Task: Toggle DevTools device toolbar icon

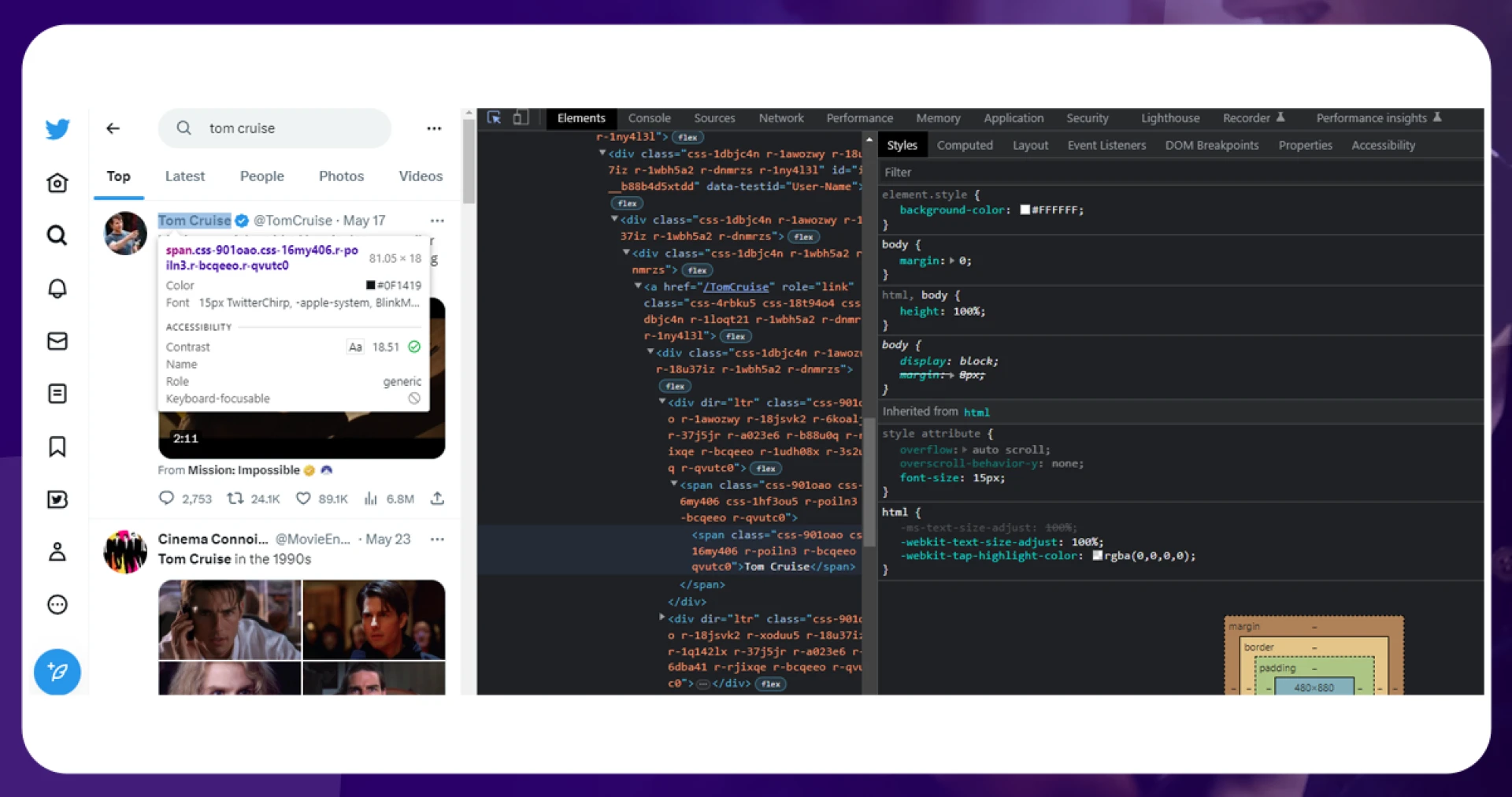Action: pyautogui.click(x=520, y=117)
